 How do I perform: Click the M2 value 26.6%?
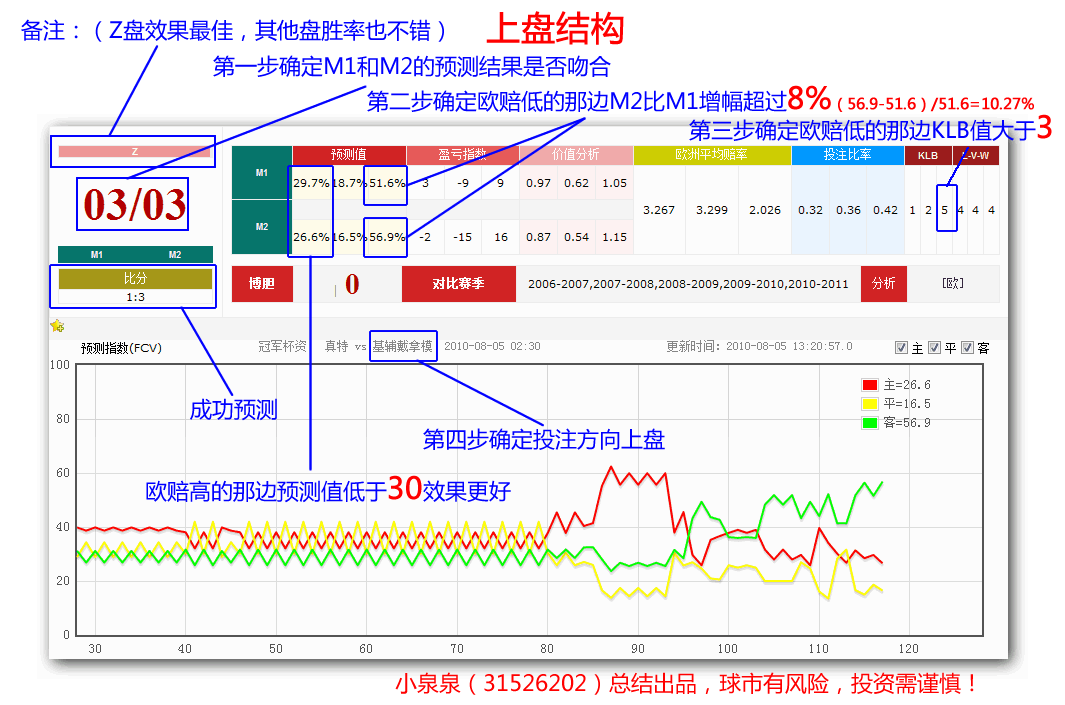pos(311,237)
